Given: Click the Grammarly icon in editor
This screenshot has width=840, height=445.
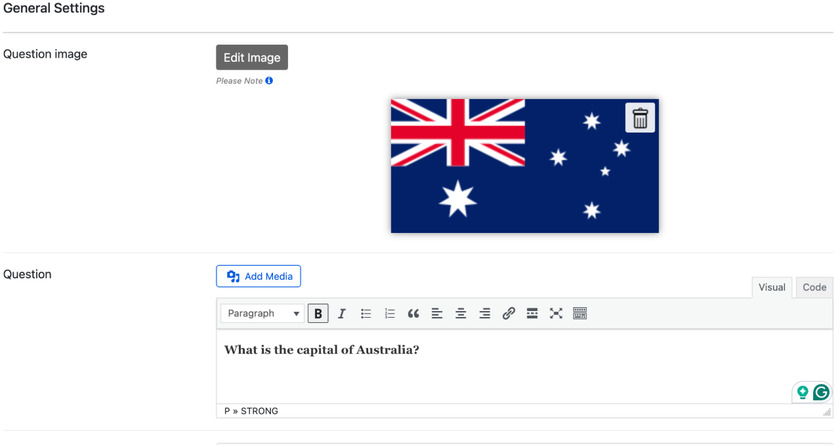Looking at the screenshot, I should [x=821, y=393].
